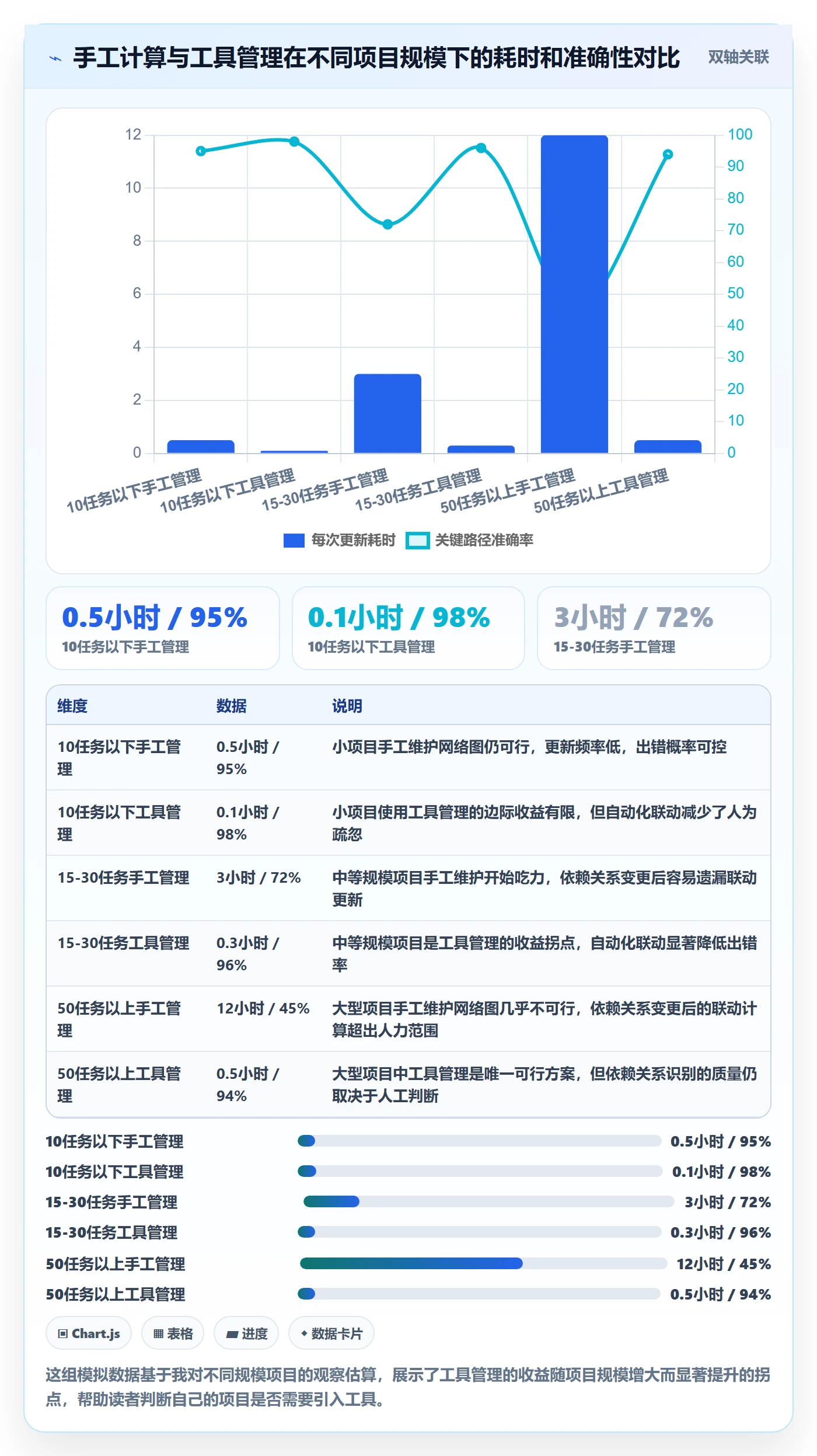Screen dimensions: 817x1456
Task: Open the 0.1小时 / 98% data card
Action: point(408,628)
